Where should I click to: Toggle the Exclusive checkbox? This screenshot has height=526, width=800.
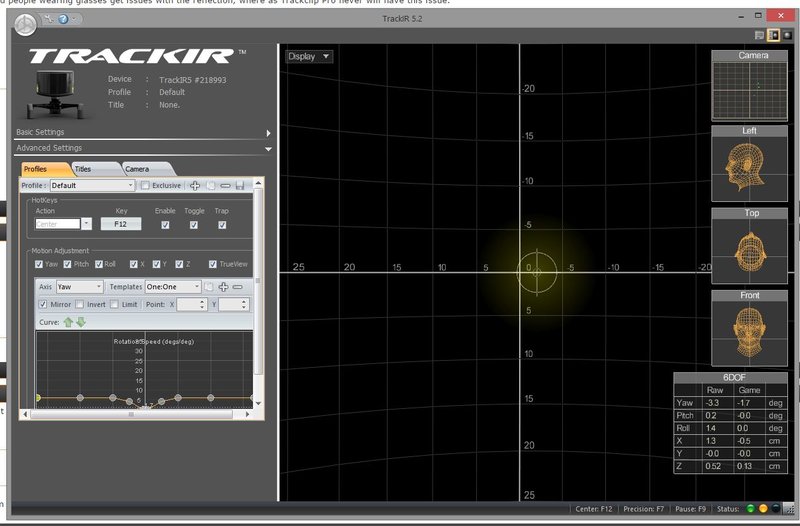145,186
